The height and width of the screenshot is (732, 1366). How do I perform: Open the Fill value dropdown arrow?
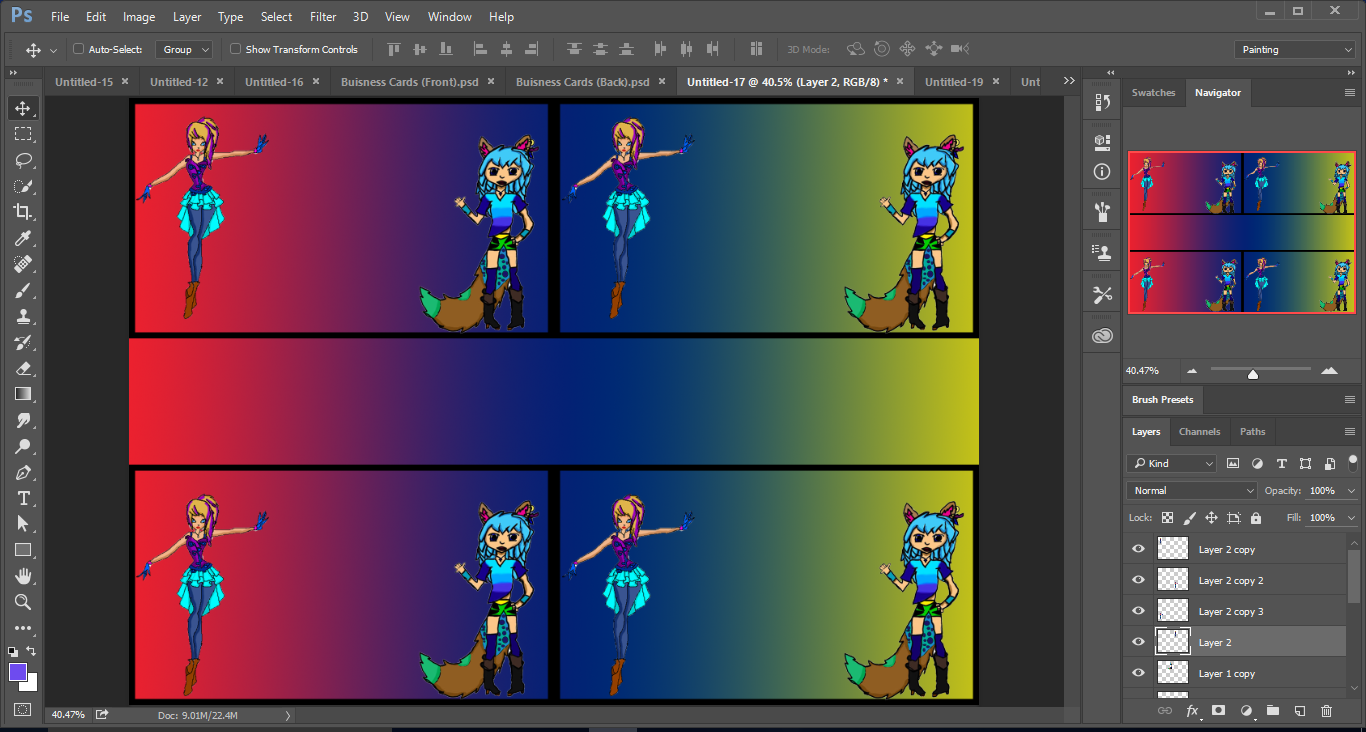[x=1349, y=518]
